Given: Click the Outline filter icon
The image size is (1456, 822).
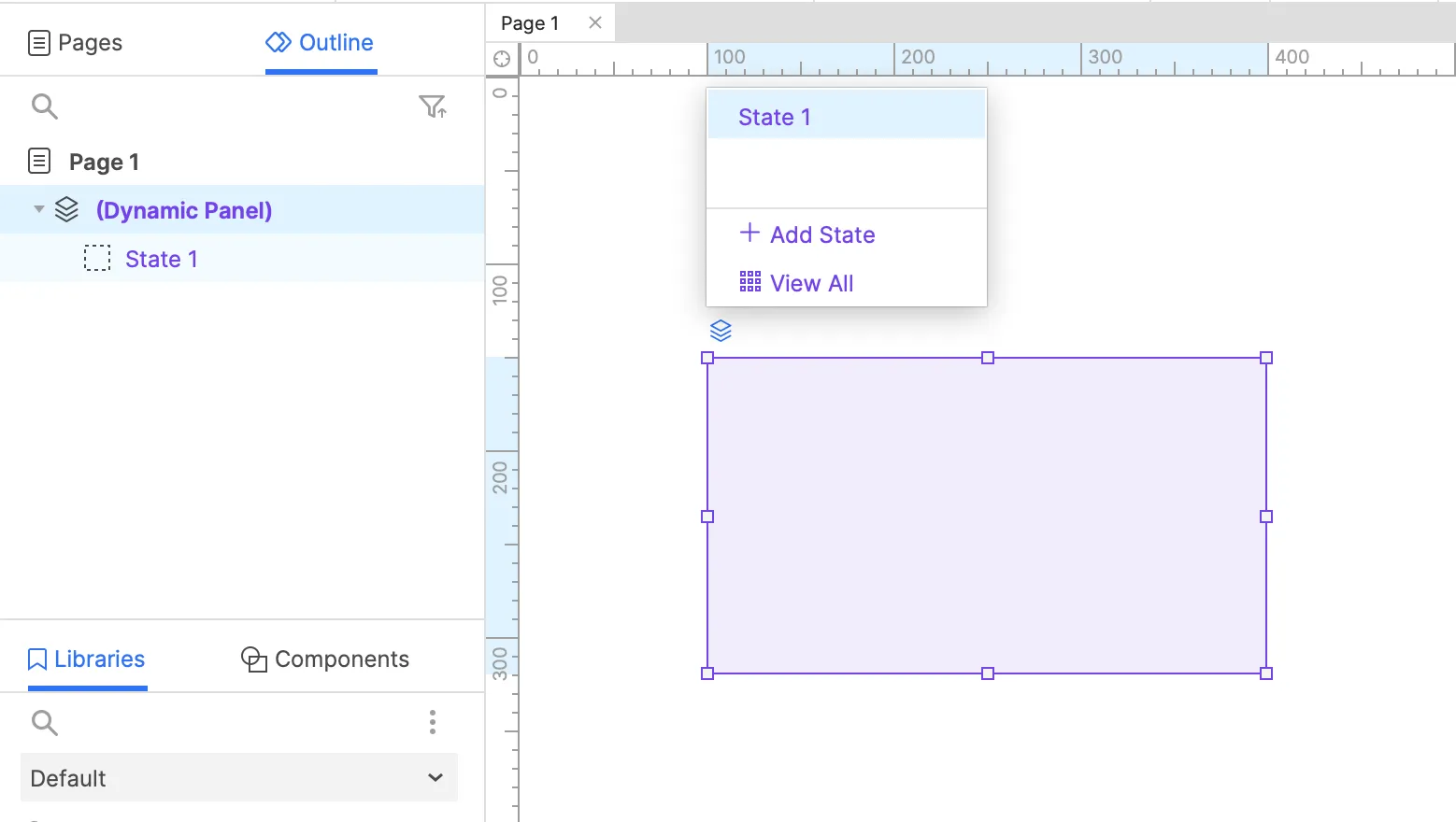Looking at the screenshot, I should (432, 106).
